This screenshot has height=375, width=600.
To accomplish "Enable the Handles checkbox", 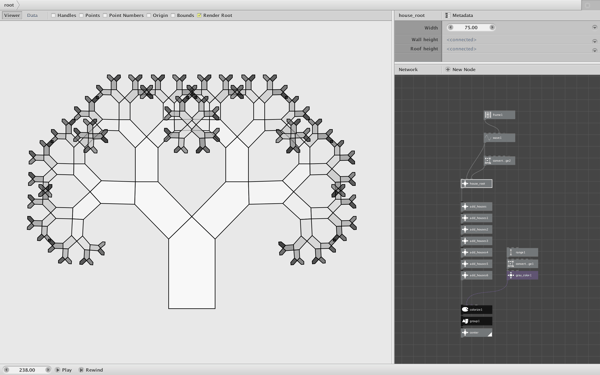I will pos(54,15).
